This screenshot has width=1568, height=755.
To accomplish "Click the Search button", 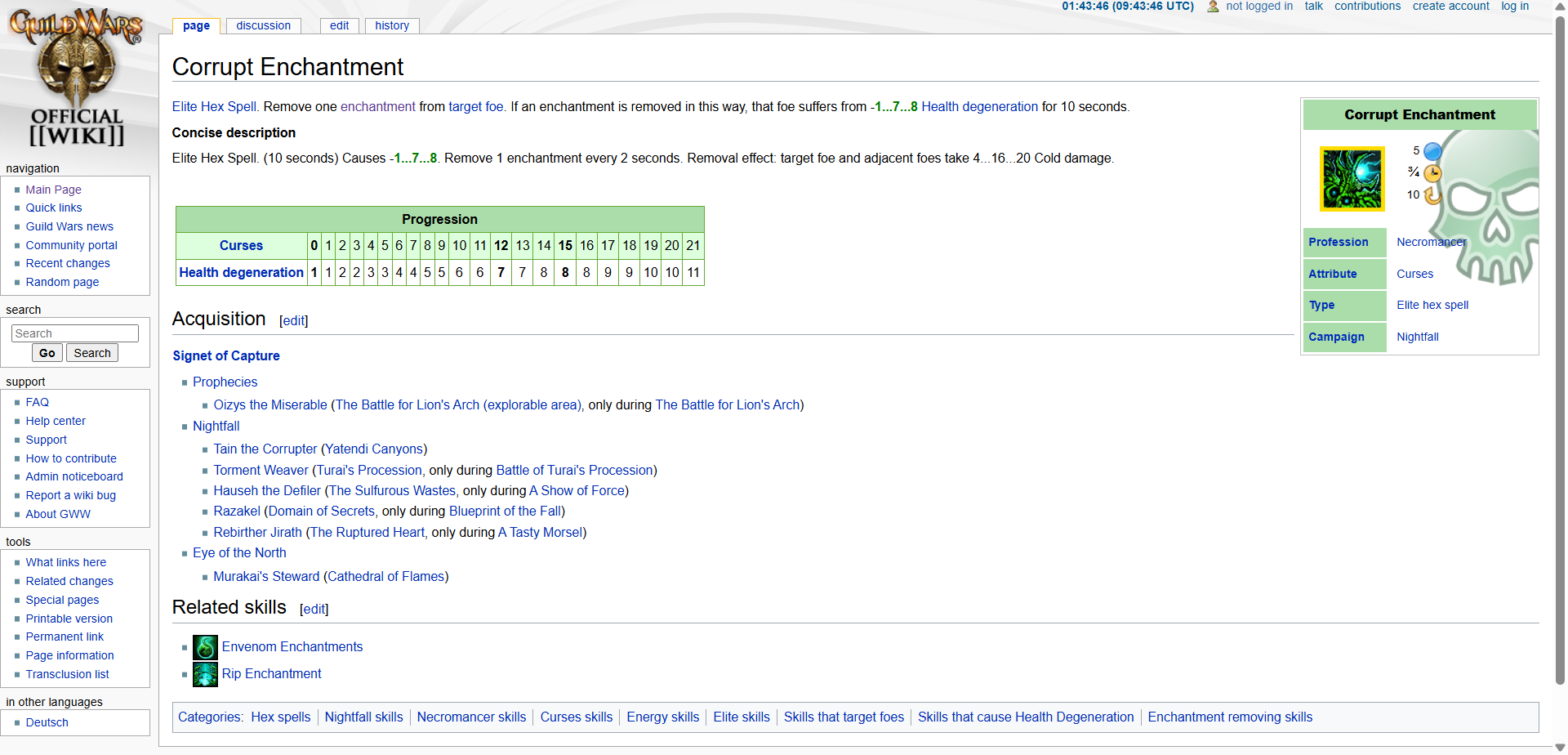I will click(x=92, y=353).
